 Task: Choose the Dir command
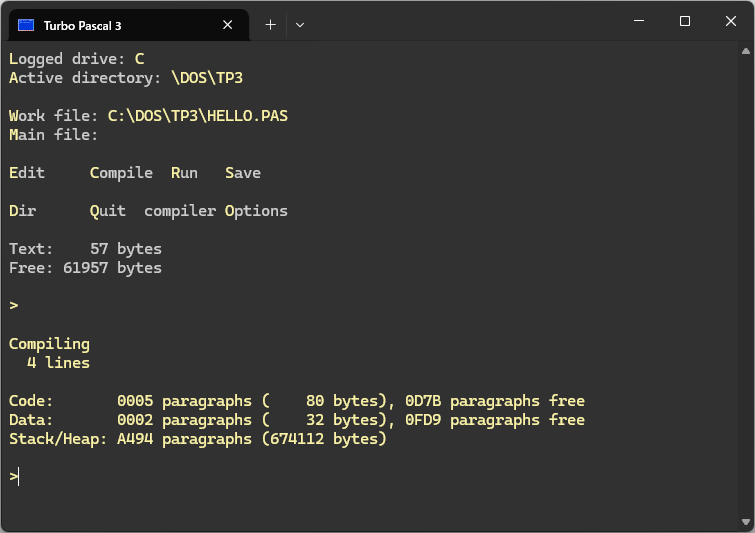(22, 211)
